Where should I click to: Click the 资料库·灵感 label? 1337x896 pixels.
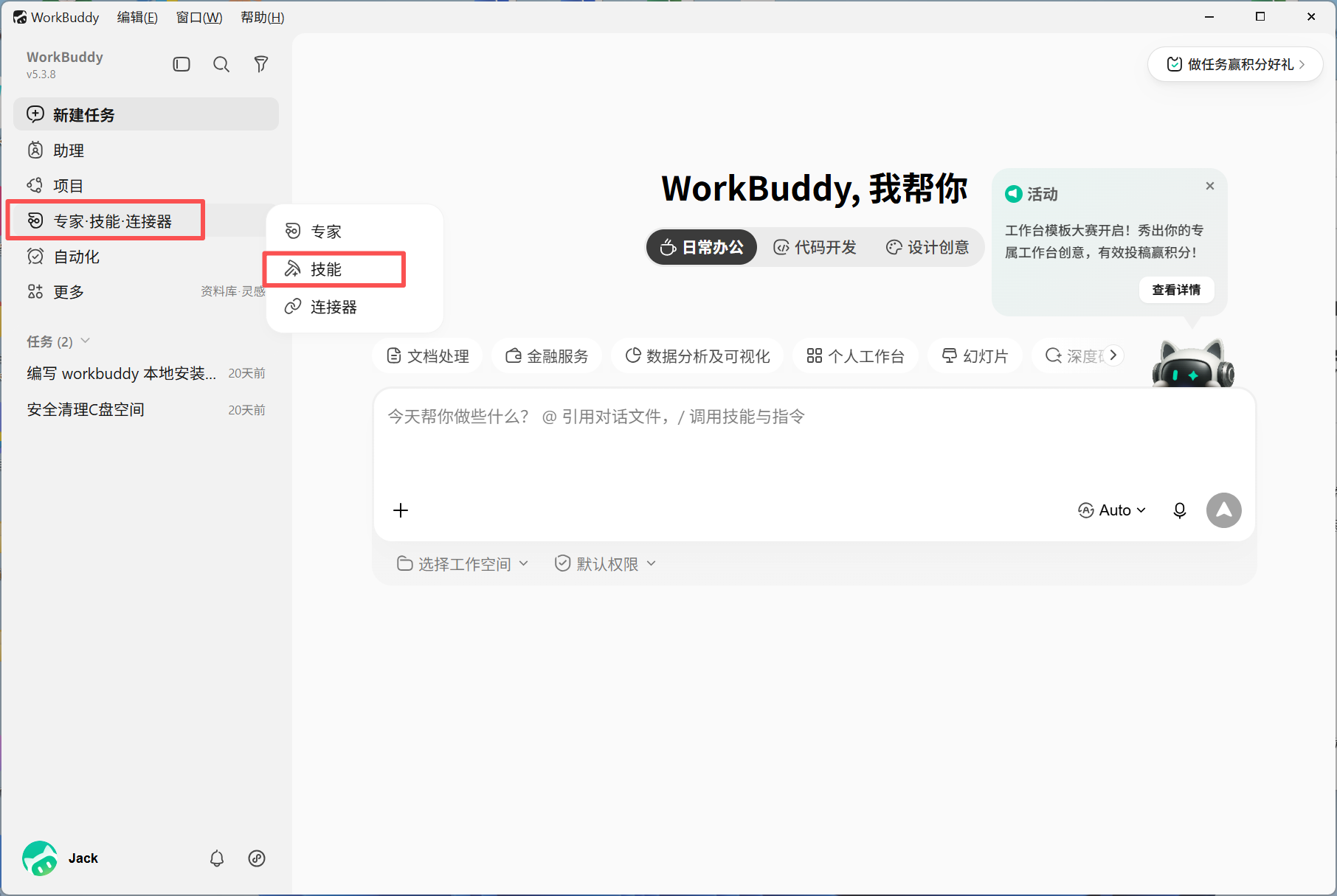point(233,291)
